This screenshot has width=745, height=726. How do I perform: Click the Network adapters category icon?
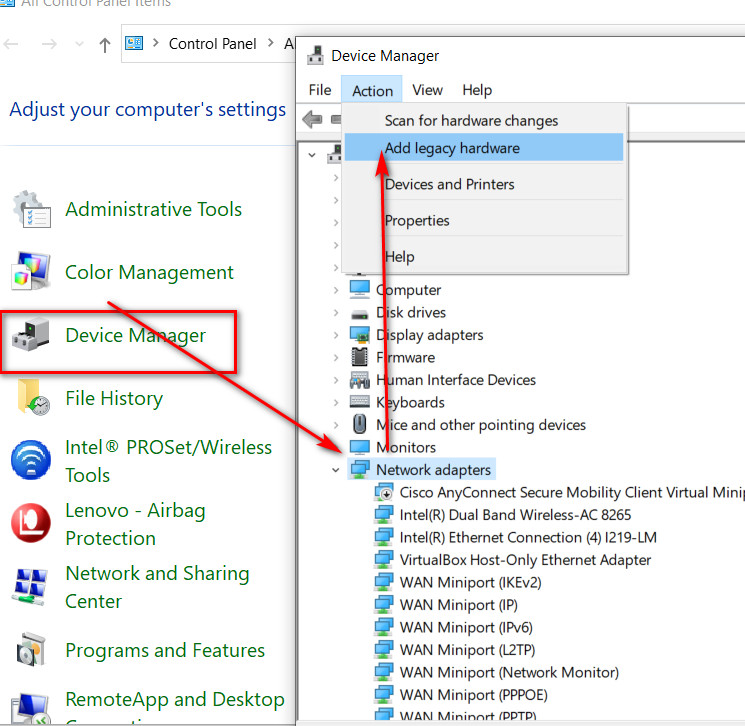[360, 469]
